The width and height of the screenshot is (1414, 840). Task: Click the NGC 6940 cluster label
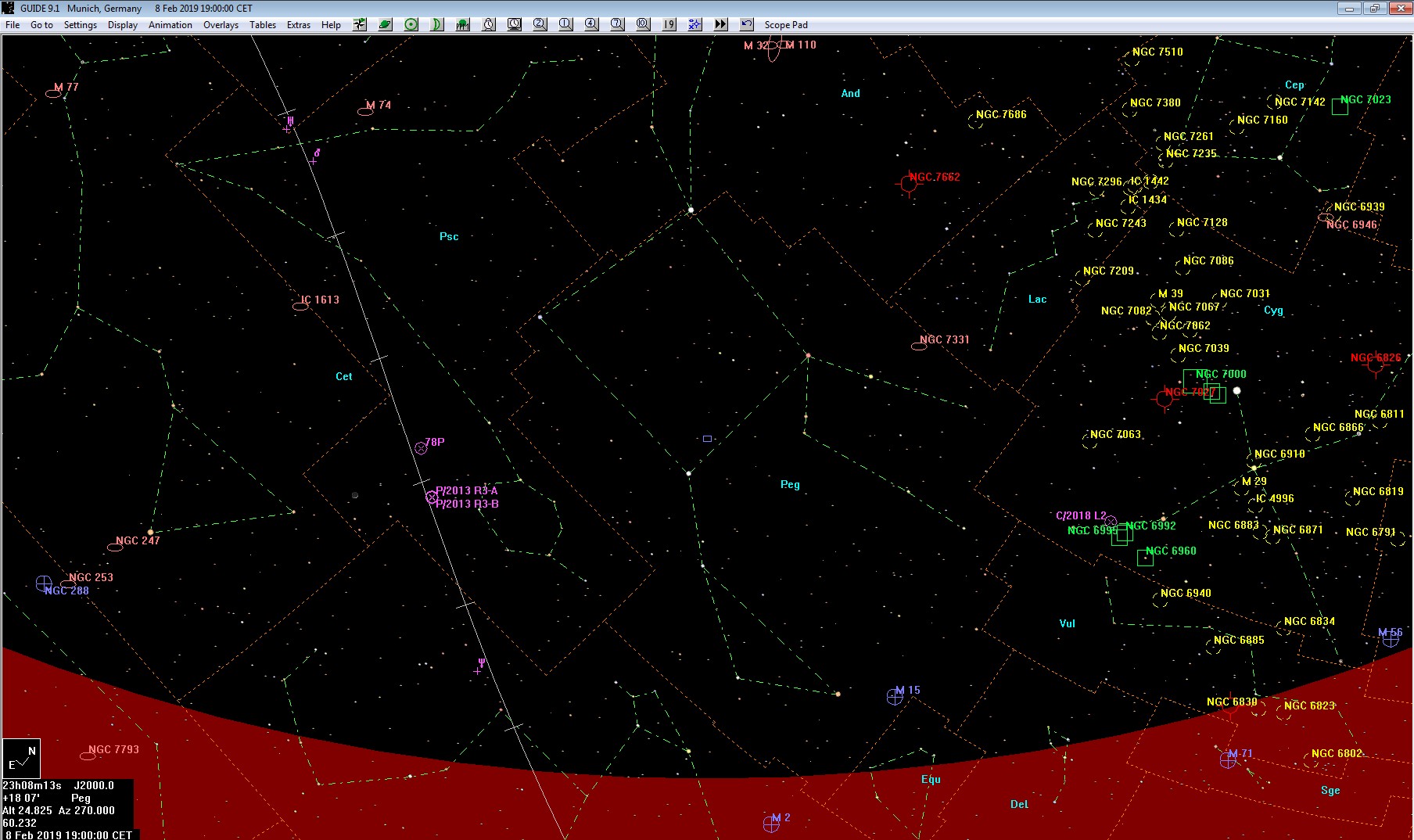pyautogui.click(x=1186, y=593)
